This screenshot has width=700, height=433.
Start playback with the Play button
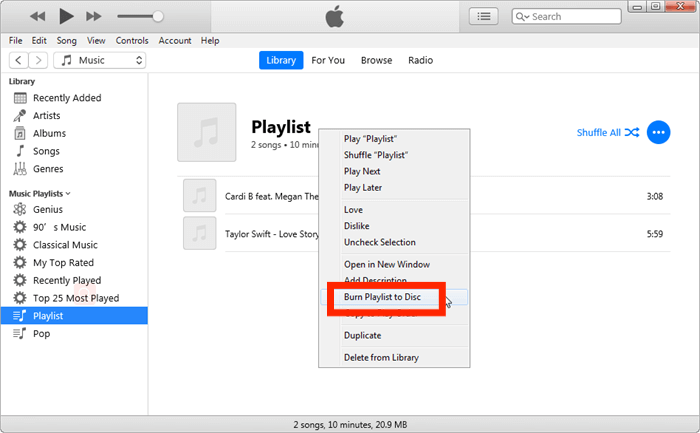click(66, 17)
